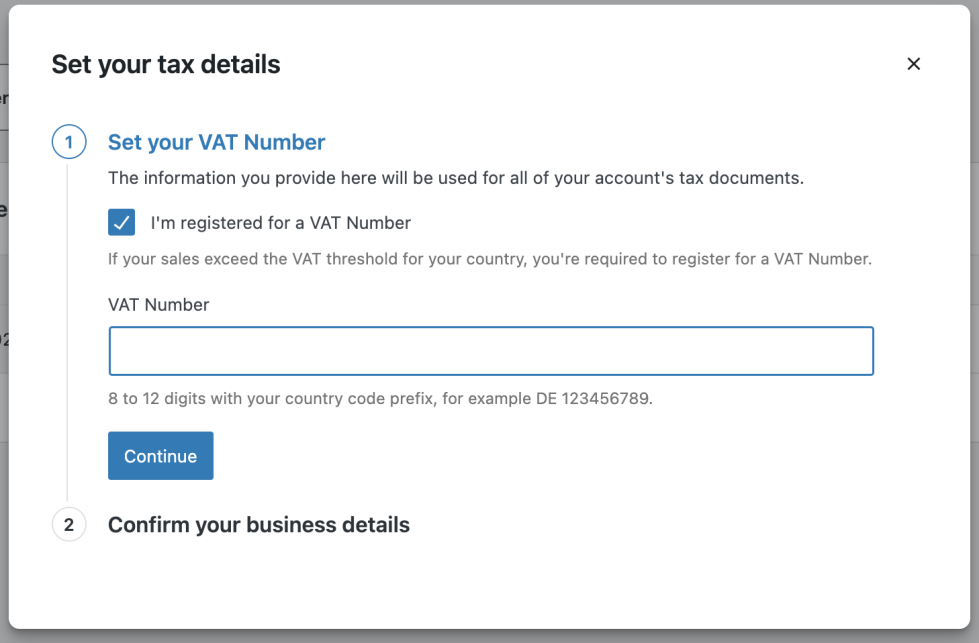Click the "DE 123456789" example text

pos(605,398)
